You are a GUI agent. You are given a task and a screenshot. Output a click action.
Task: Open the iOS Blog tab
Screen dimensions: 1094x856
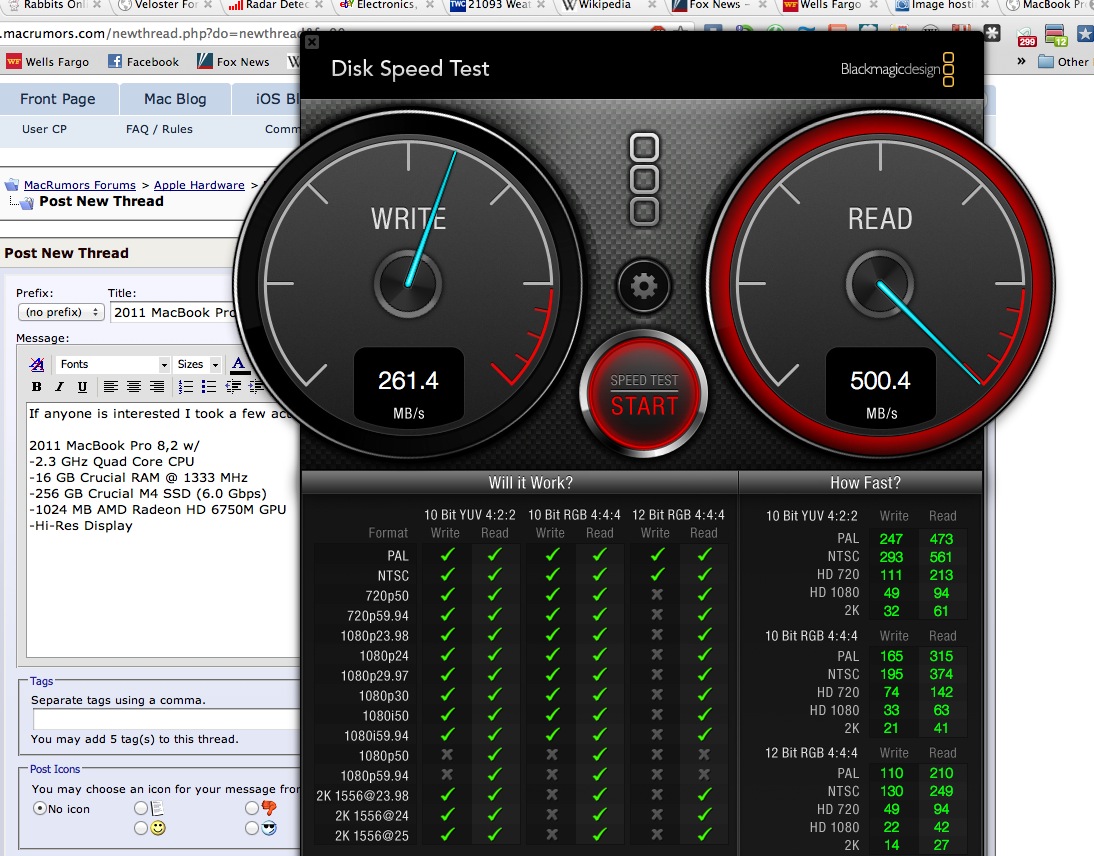tap(267, 99)
